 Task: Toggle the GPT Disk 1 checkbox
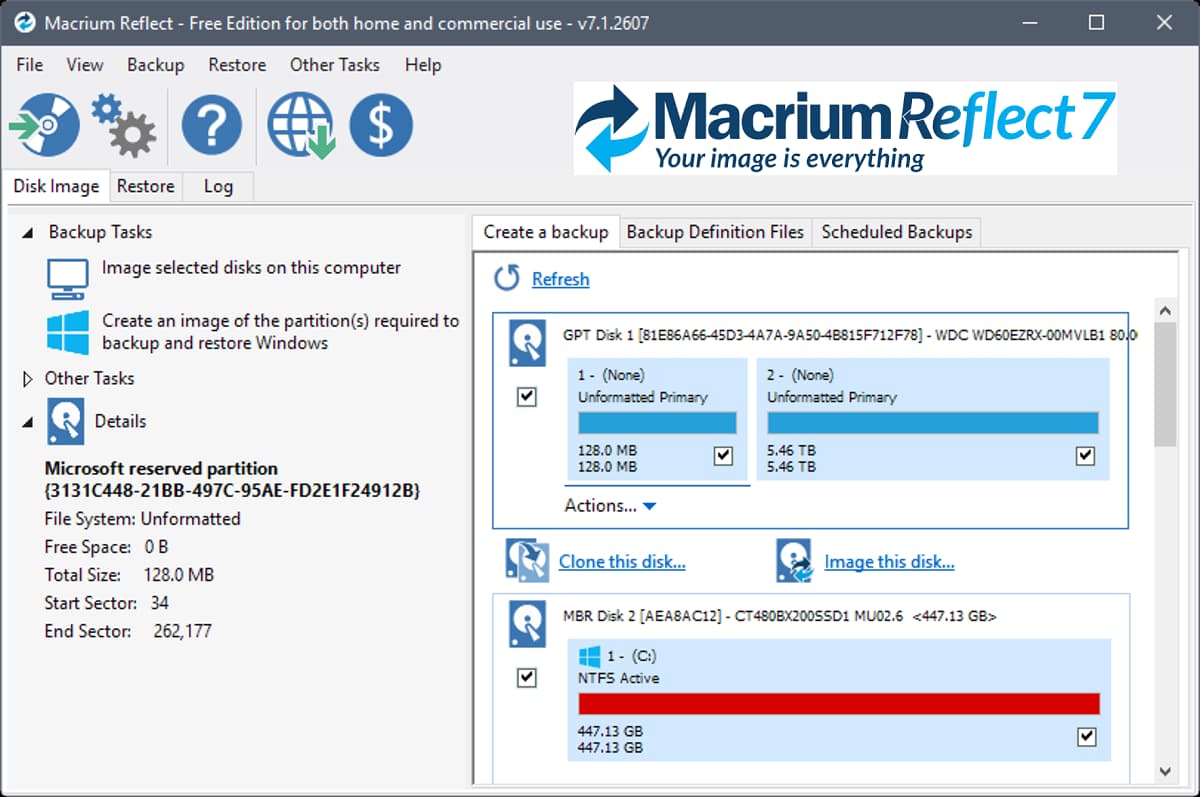pos(527,397)
